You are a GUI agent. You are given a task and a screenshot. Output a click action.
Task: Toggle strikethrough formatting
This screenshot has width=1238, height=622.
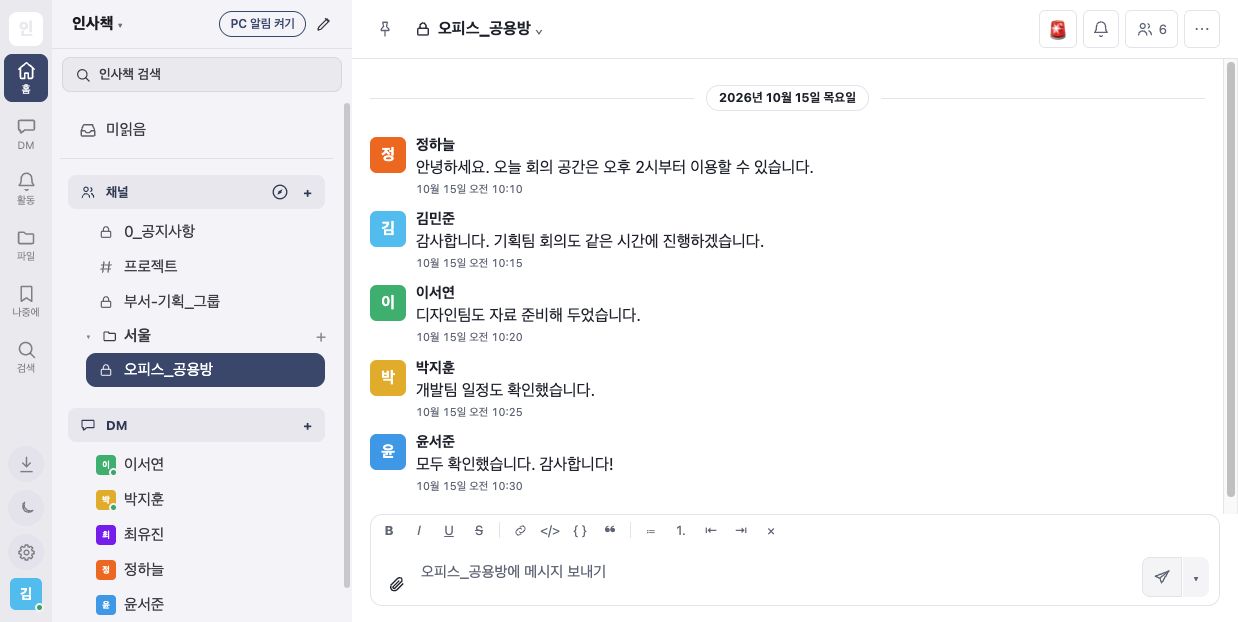pyautogui.click(x=479, y=531)
